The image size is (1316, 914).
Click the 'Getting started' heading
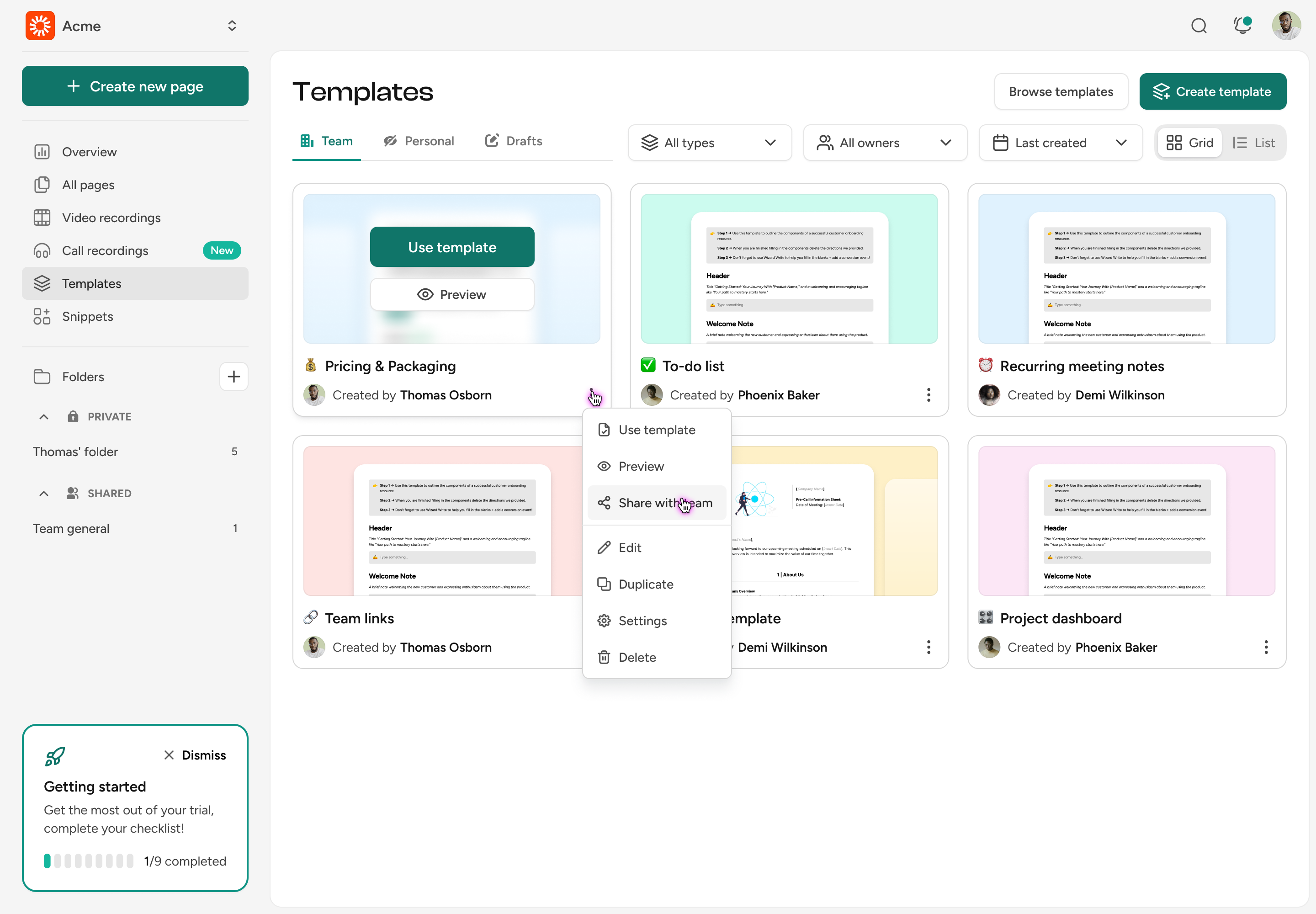pos(95,787)
